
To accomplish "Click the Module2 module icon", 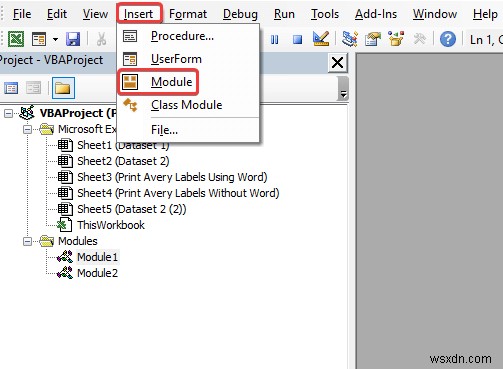I will click(65, 273).
